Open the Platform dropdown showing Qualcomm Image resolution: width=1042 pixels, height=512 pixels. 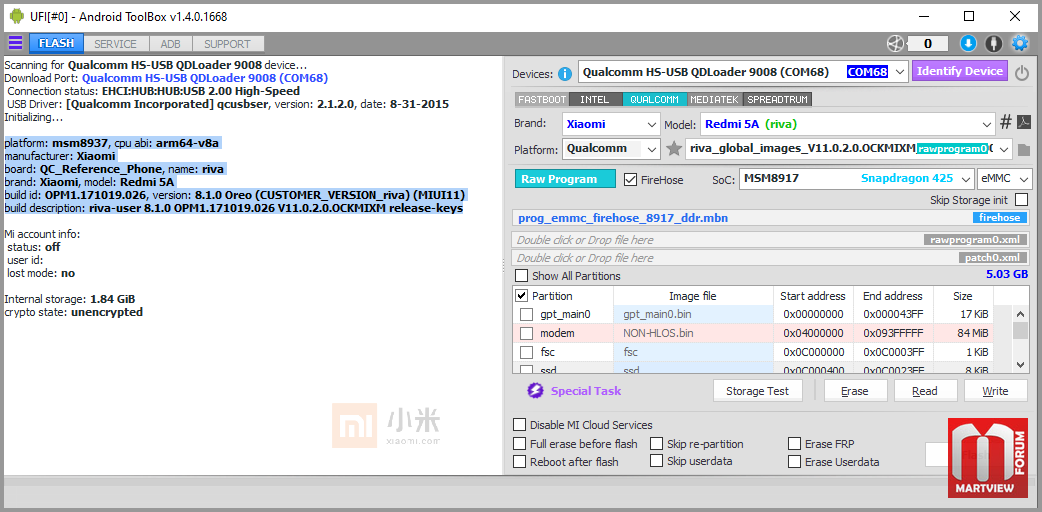(611, 149)
